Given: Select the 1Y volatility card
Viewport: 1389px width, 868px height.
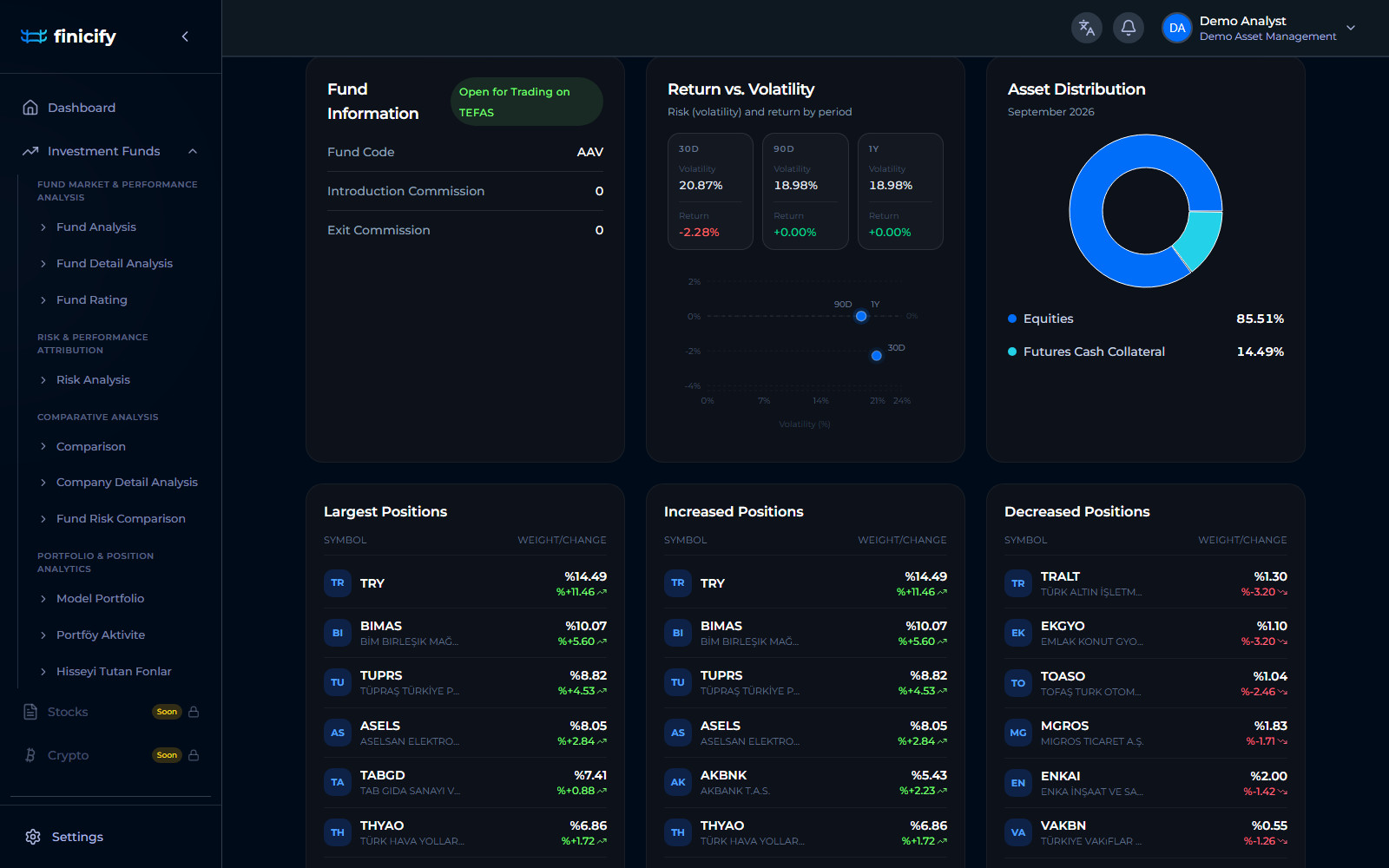Looking at the screenshot, I should click(900, 191).
